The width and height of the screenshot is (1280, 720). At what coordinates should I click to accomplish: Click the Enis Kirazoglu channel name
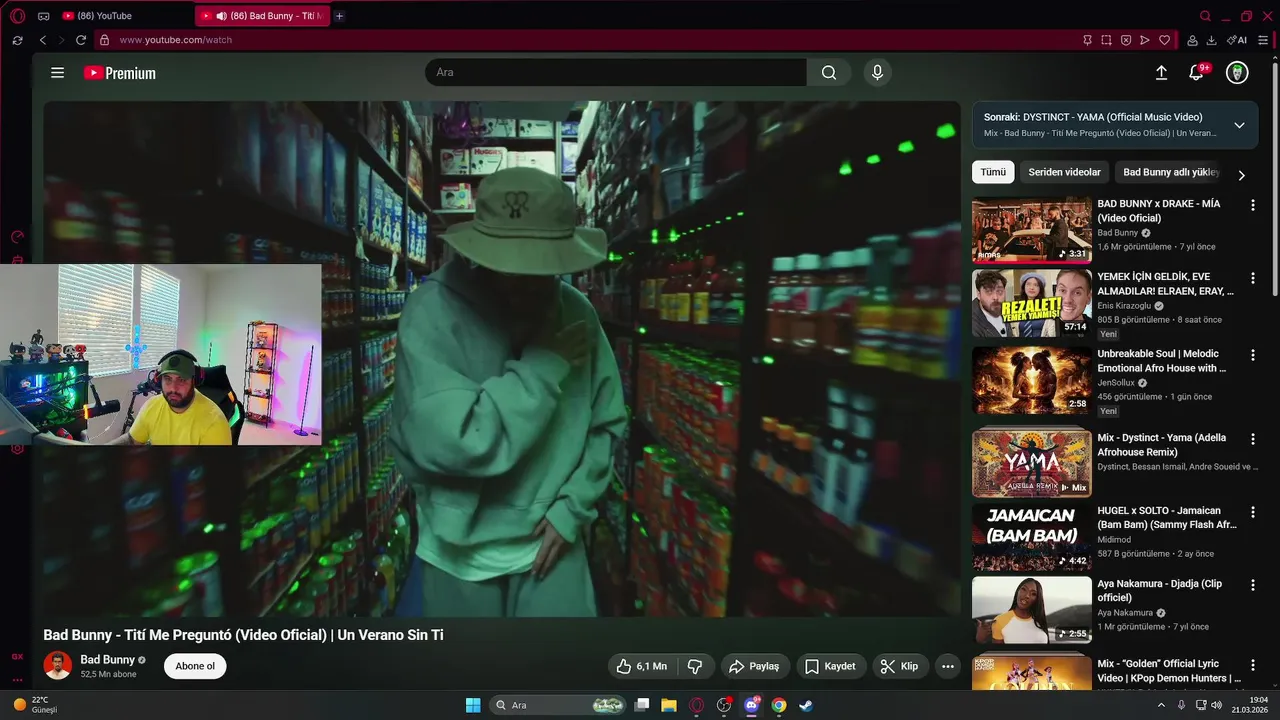[x=1124, y=306]
